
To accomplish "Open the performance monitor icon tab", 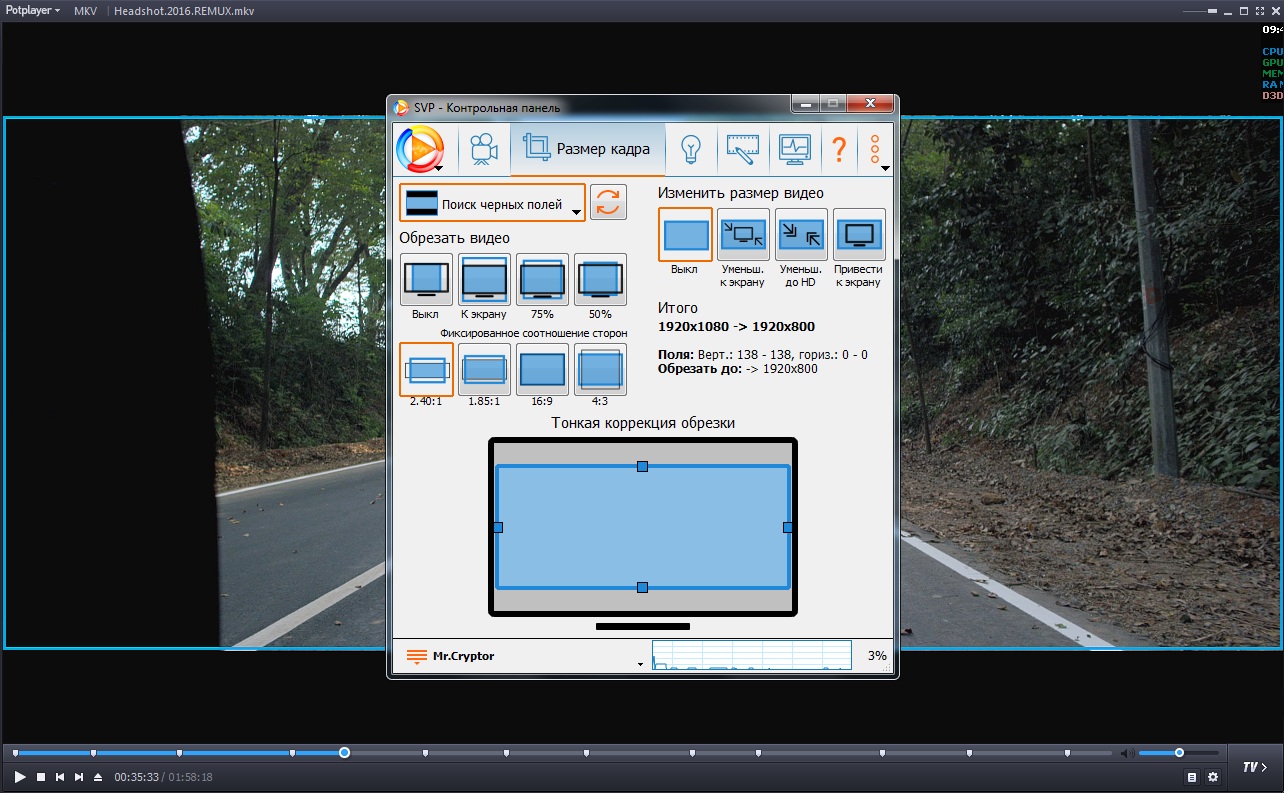I will (795, 149).
